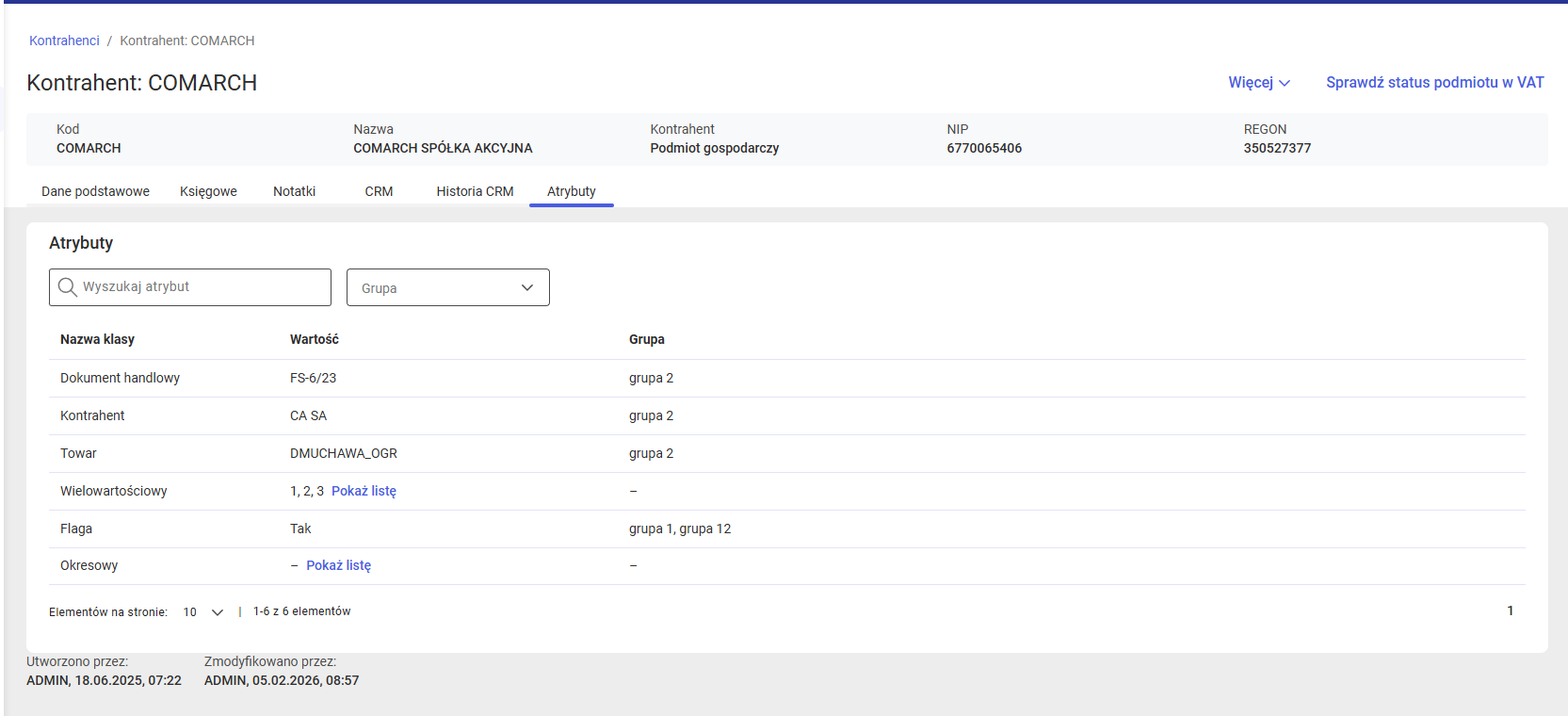1568x716 pixels.
Task: Switch to the Dane podstawowe tab
Action: point(95,191)
